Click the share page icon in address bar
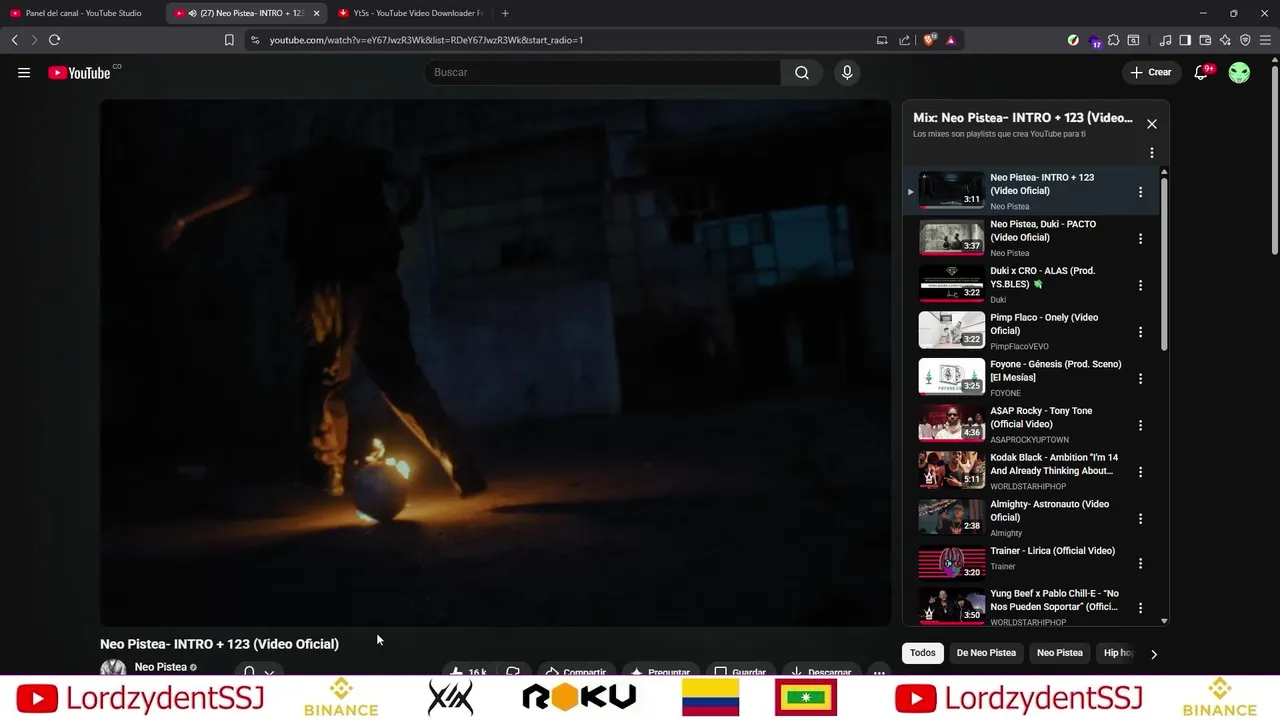1280x720 pixels. (x=904, y=40)
